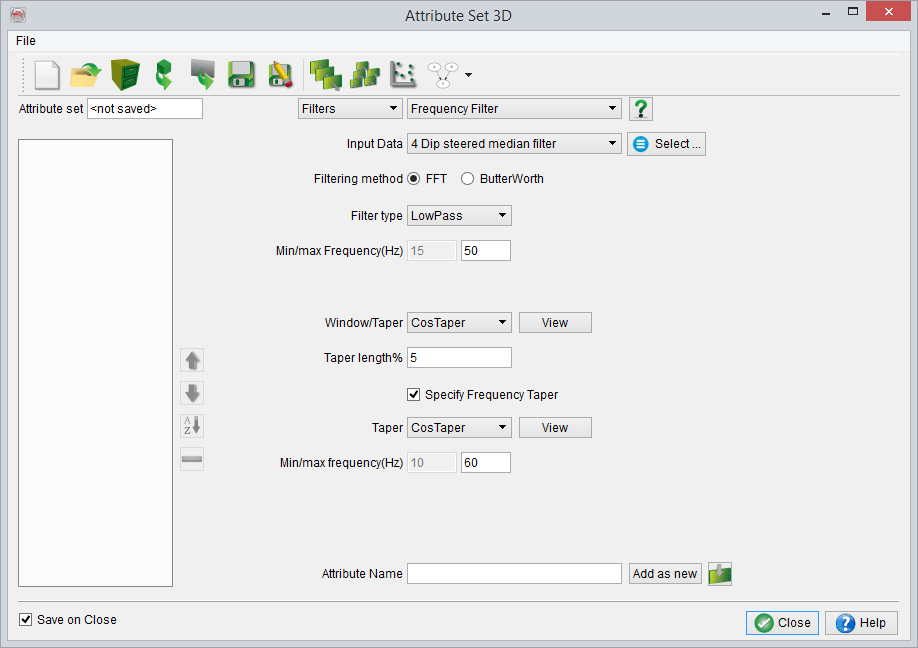Click the crossplot scatter chart icon

tap(403, 75)
